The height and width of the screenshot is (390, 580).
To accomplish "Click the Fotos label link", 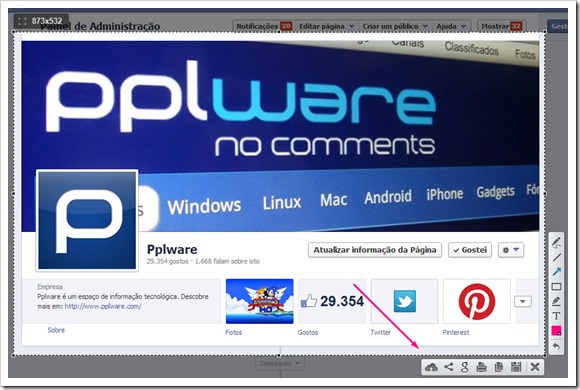I will point(234,332).
